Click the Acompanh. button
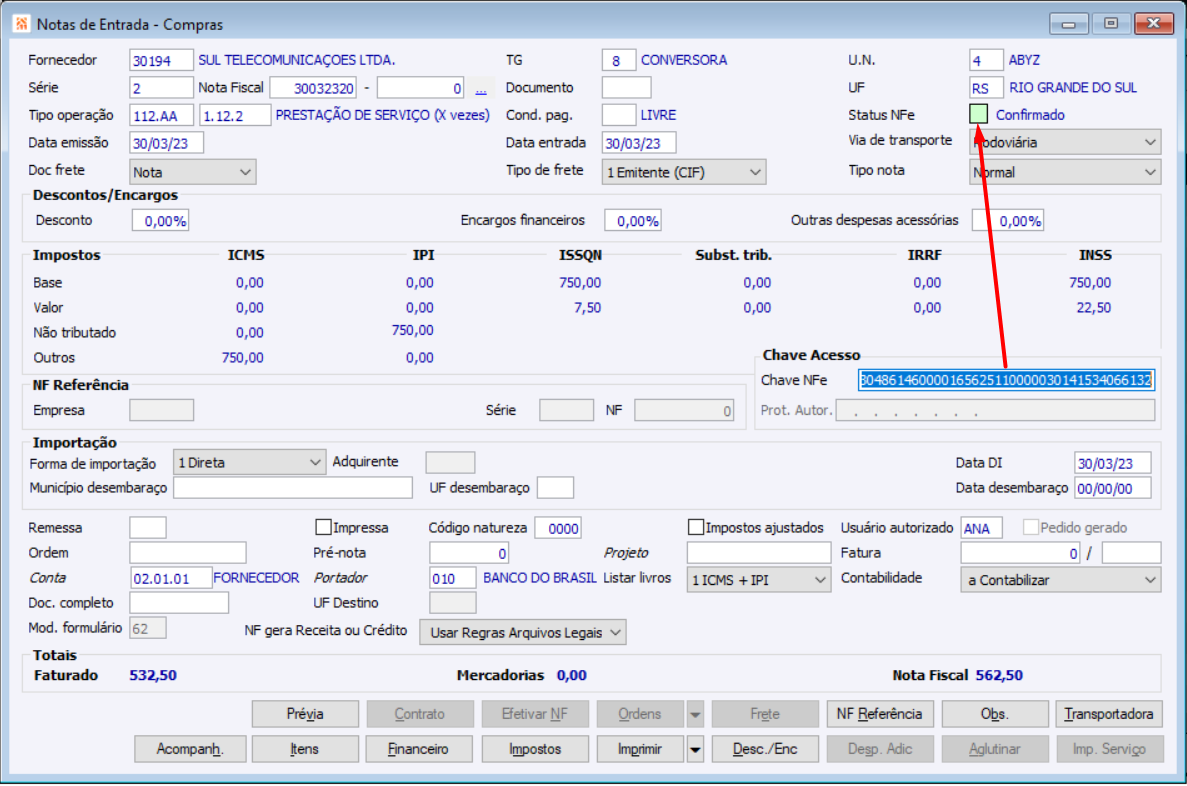1187x786 pixels. pos(190,749)
